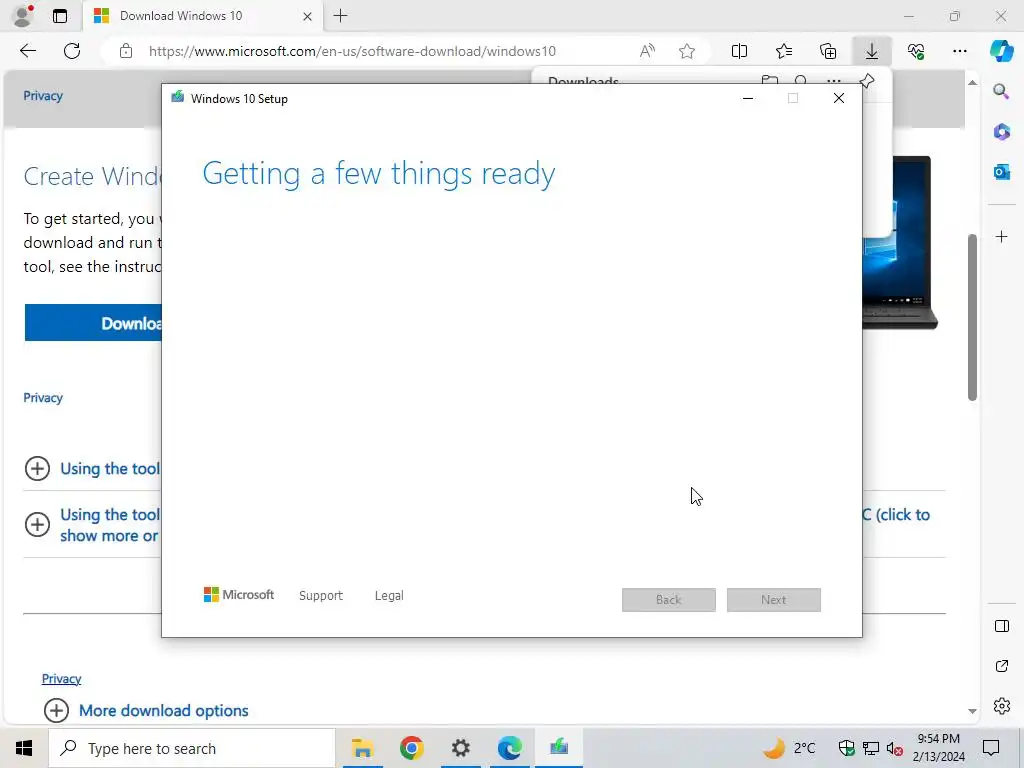Open Edge Settings and more menu
1024x768 pixels.
pyautogui.click(x=959, y=51)
